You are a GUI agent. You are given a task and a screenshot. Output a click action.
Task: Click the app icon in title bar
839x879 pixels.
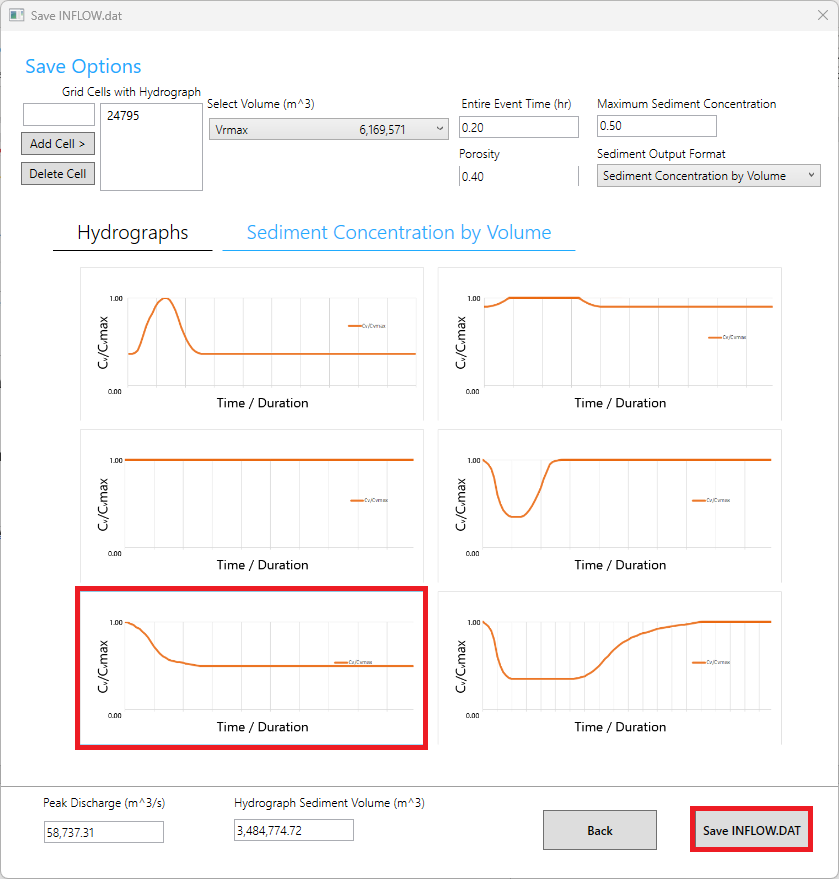point(16,16)
